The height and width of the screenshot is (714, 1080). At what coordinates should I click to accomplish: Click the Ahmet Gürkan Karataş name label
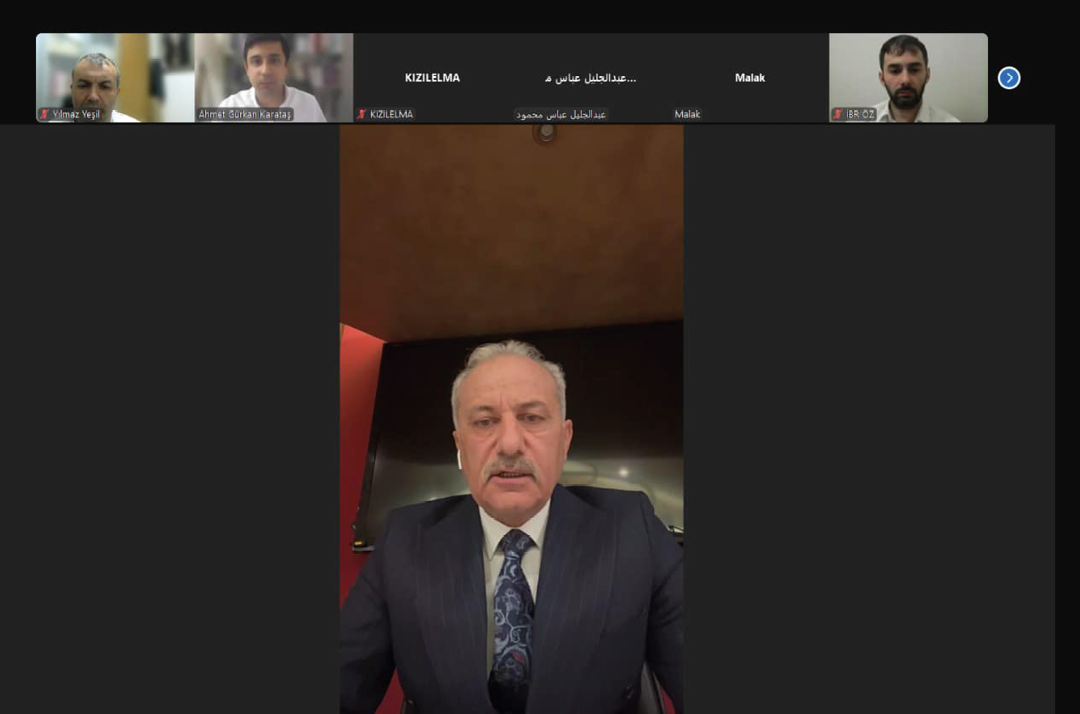tap(245, 115)
